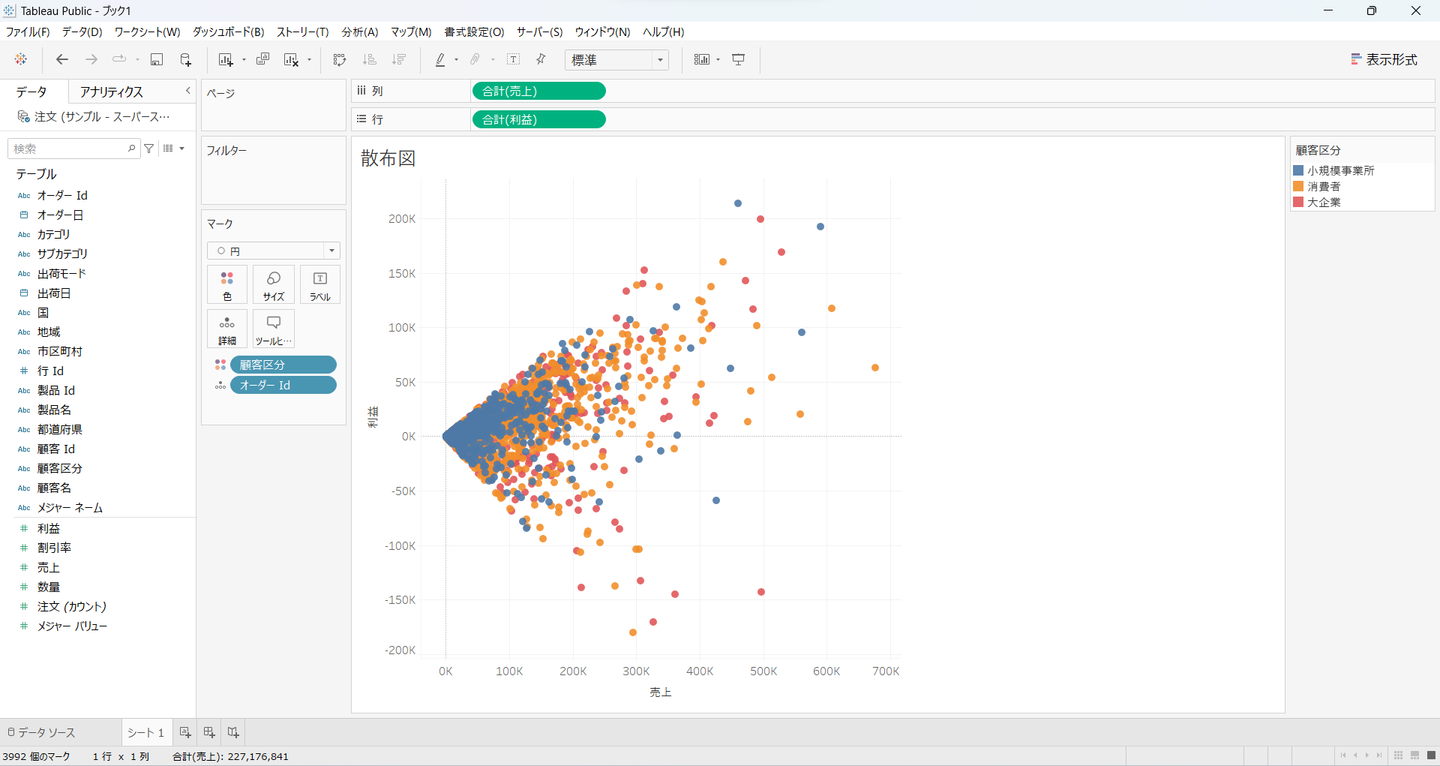This screenshot has height=766, width=1440.
Task: Collapse the data pane with the chevron
Action: pyautogui.click(x=188, y=91)
